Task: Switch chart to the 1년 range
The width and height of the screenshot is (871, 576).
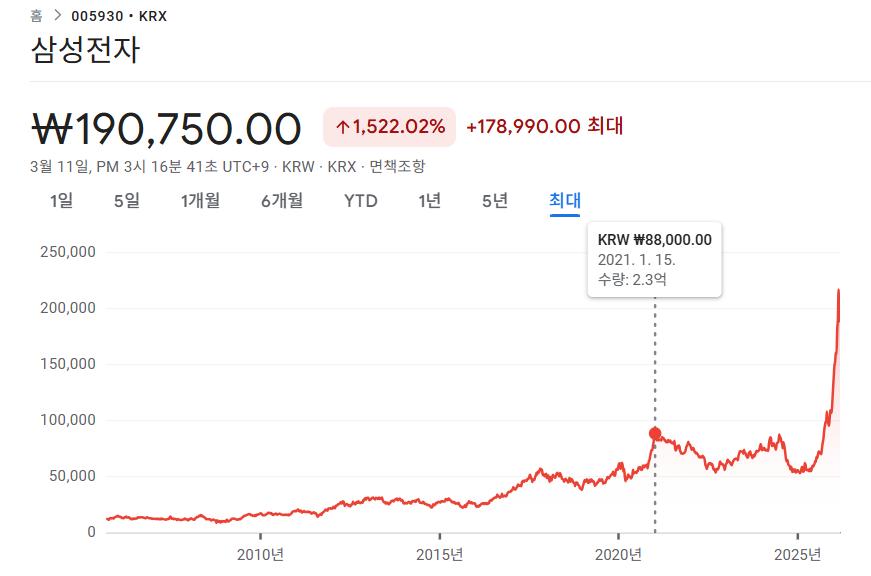Action: (429, 201)
